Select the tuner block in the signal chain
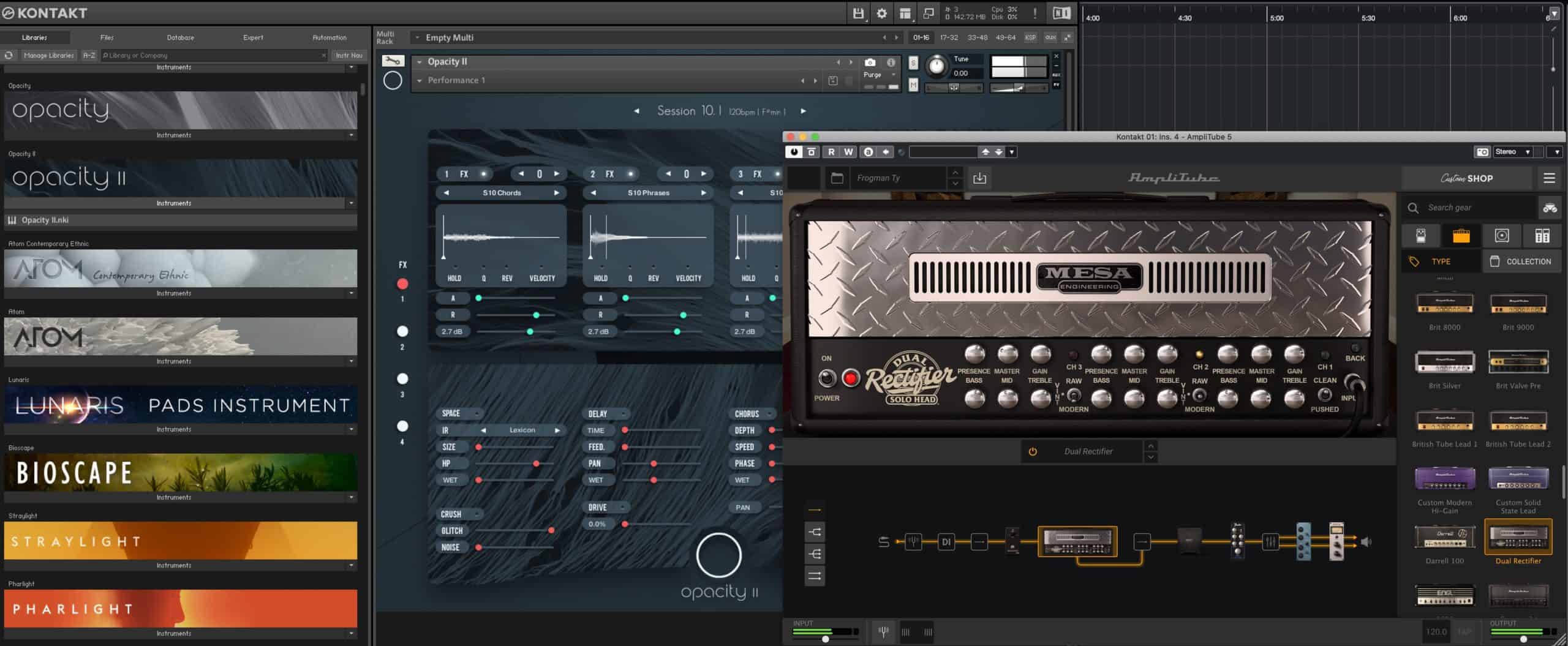The image size is (1568, 646). pos(913,541)
